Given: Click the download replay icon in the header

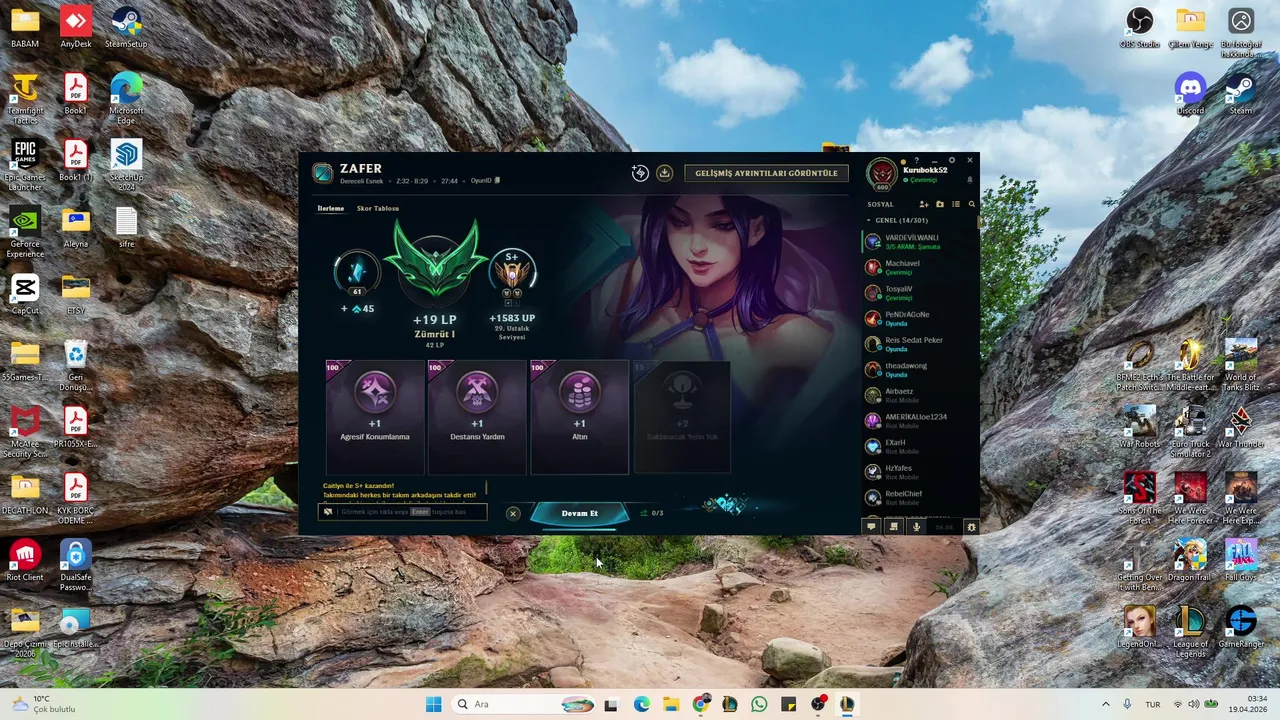Looking at the screenshot, I should 664,173.
